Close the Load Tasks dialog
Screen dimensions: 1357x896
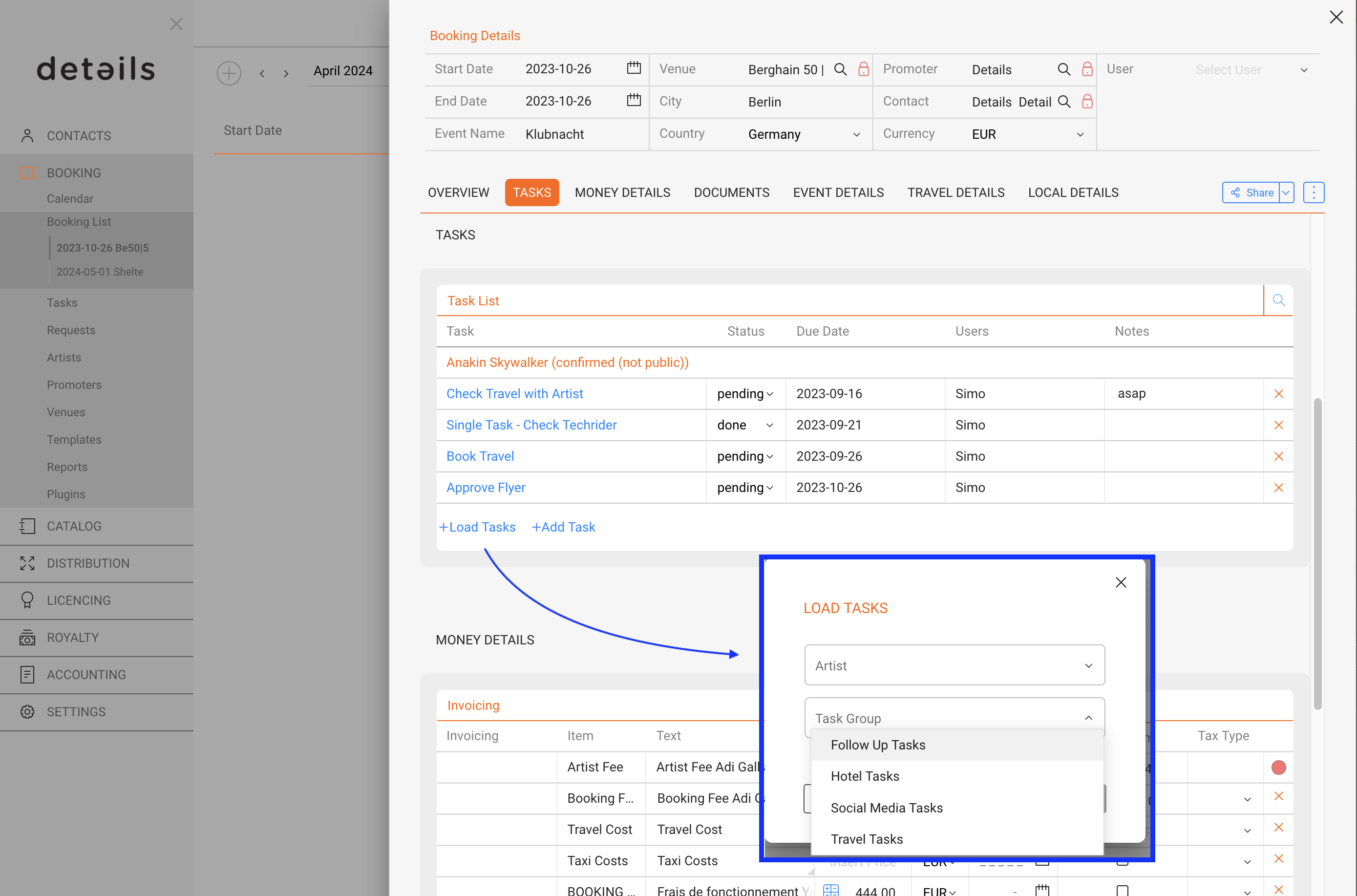click(x=1121, y=582)
